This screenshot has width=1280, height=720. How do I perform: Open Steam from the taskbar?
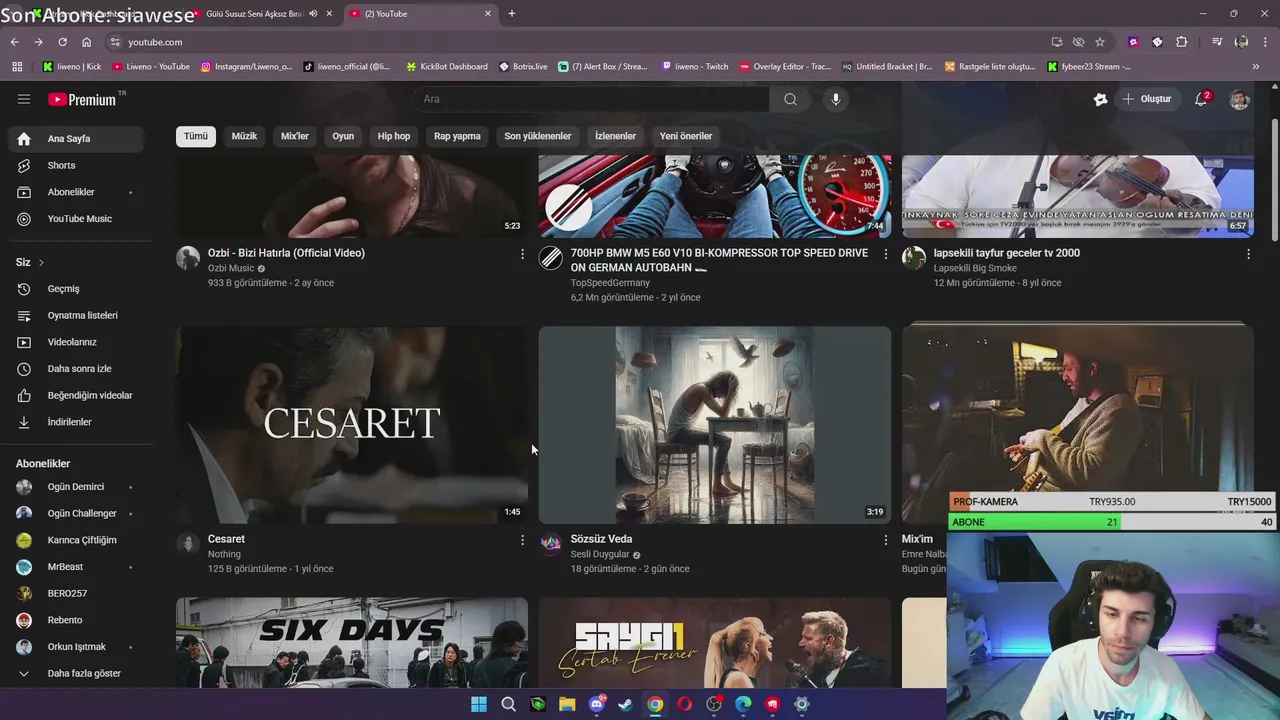pyautogui.click(x=625, y=704)
